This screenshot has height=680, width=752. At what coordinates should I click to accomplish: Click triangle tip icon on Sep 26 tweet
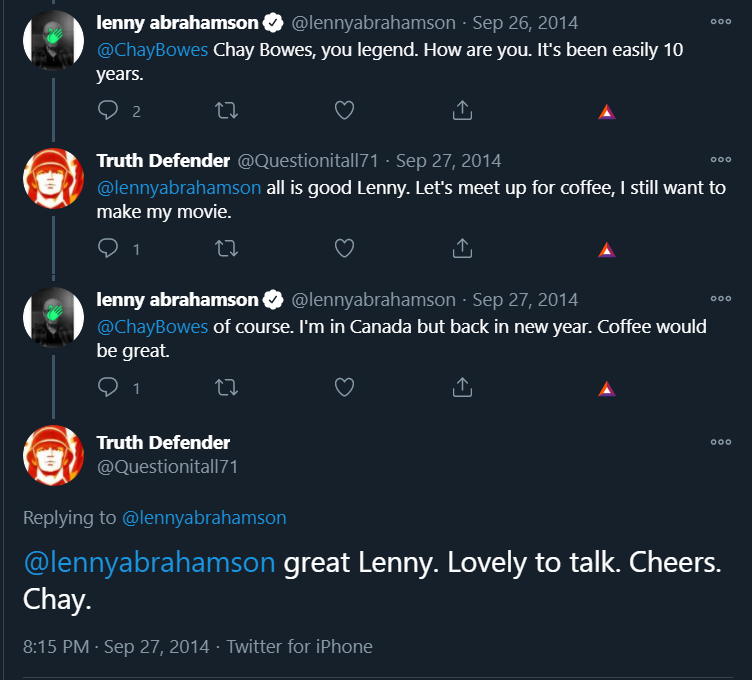pyautogui.click(x=606, y=112)
